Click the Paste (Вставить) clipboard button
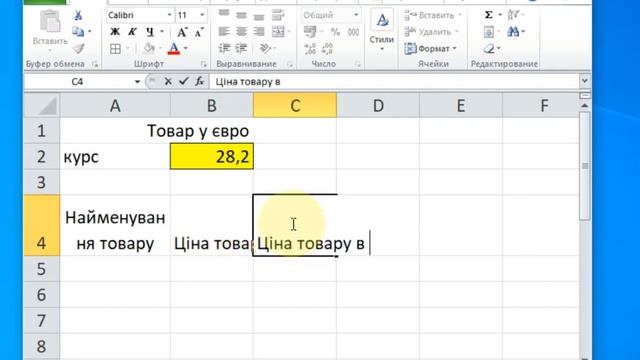The height and width of the screenshot is (360, 640). [50, 29]
